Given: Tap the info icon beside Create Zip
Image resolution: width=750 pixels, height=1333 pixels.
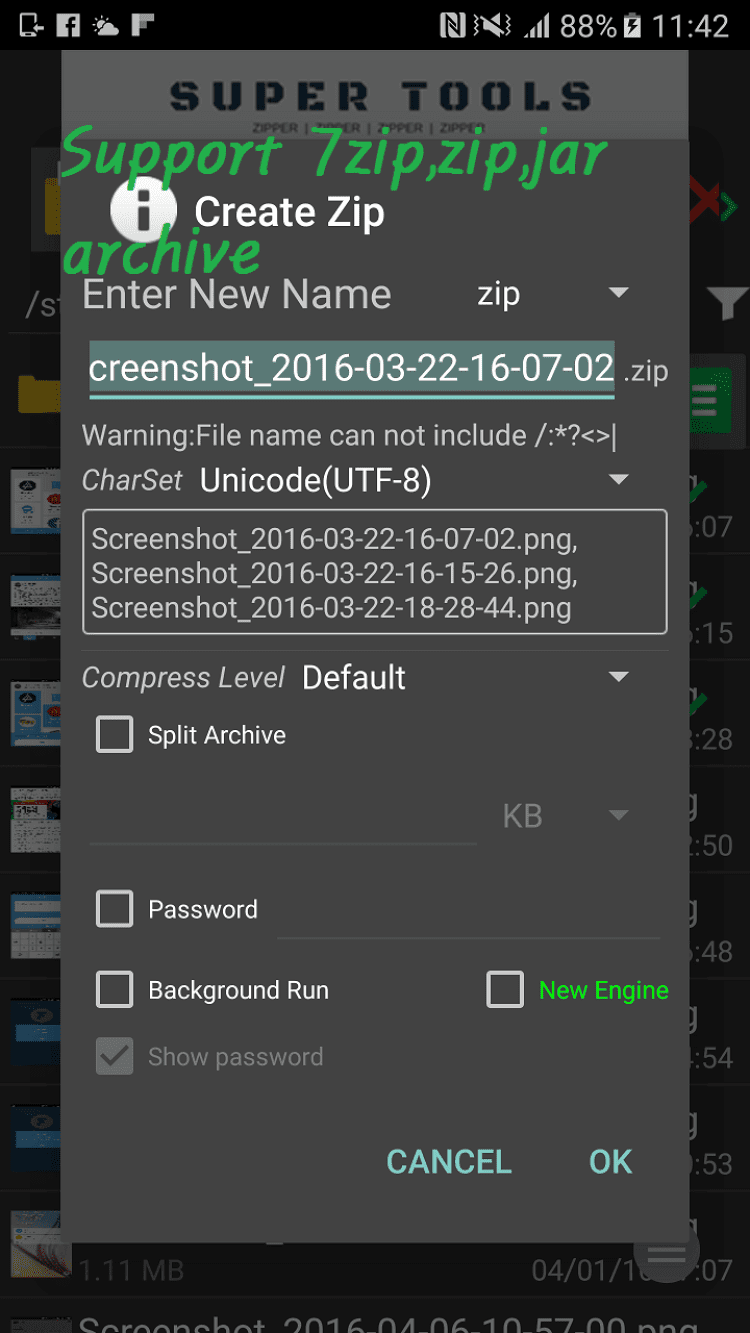Looking at the screenshot, I should 143,211.
